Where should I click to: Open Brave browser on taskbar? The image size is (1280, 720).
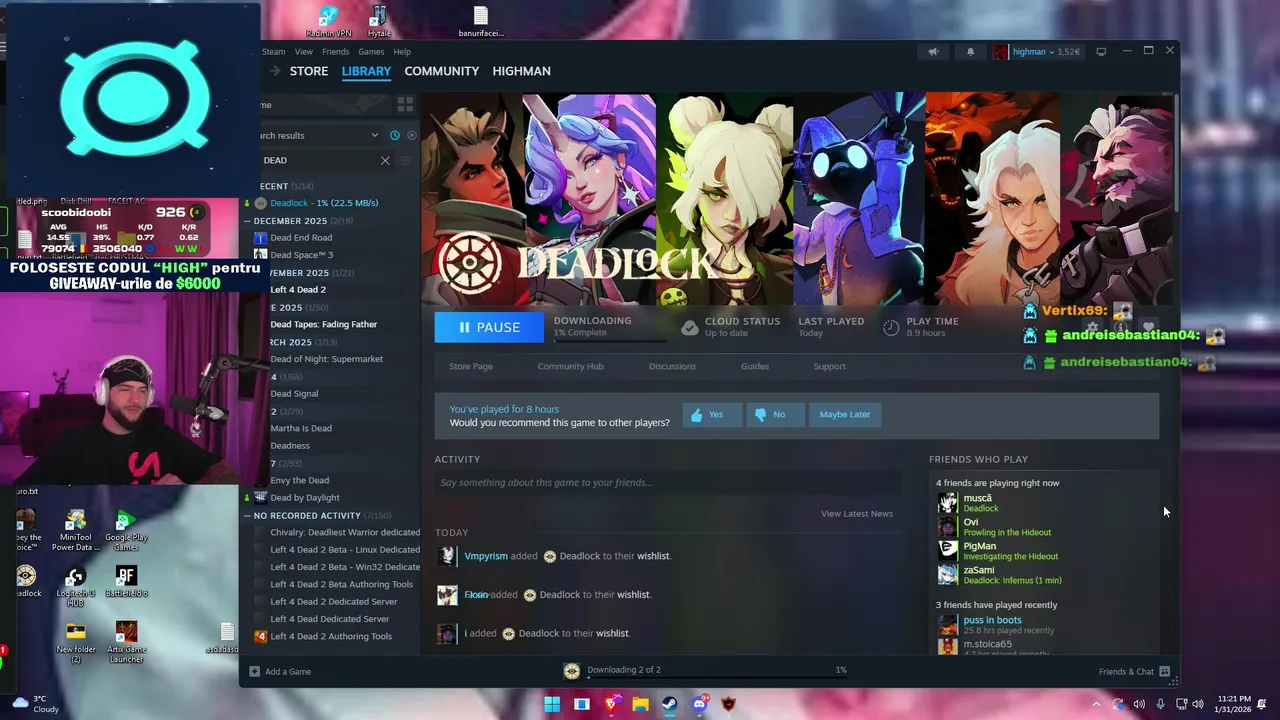tap(611, 704)
